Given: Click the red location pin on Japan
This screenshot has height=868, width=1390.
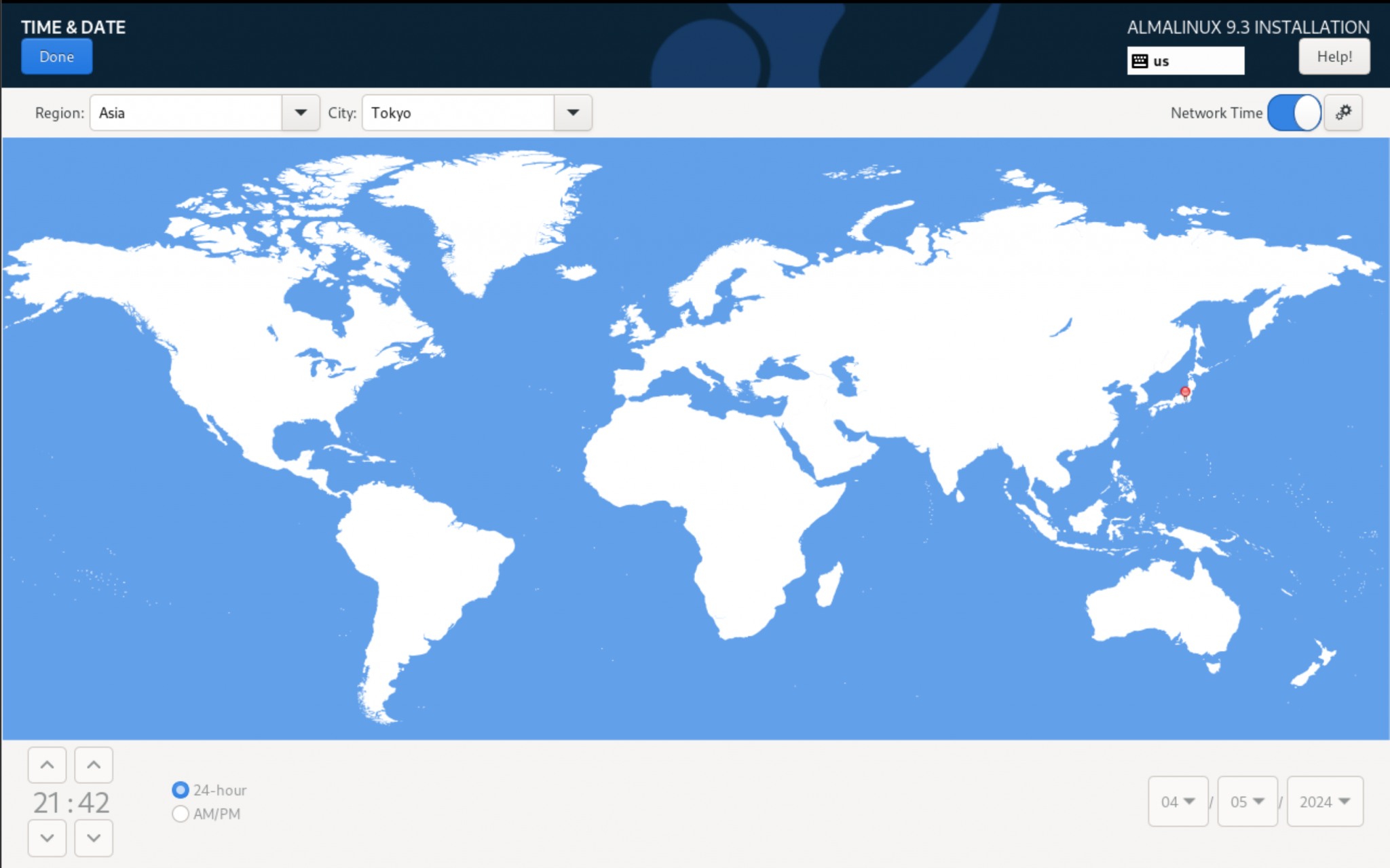Looking at the screenshot, I should [1184, 392].
